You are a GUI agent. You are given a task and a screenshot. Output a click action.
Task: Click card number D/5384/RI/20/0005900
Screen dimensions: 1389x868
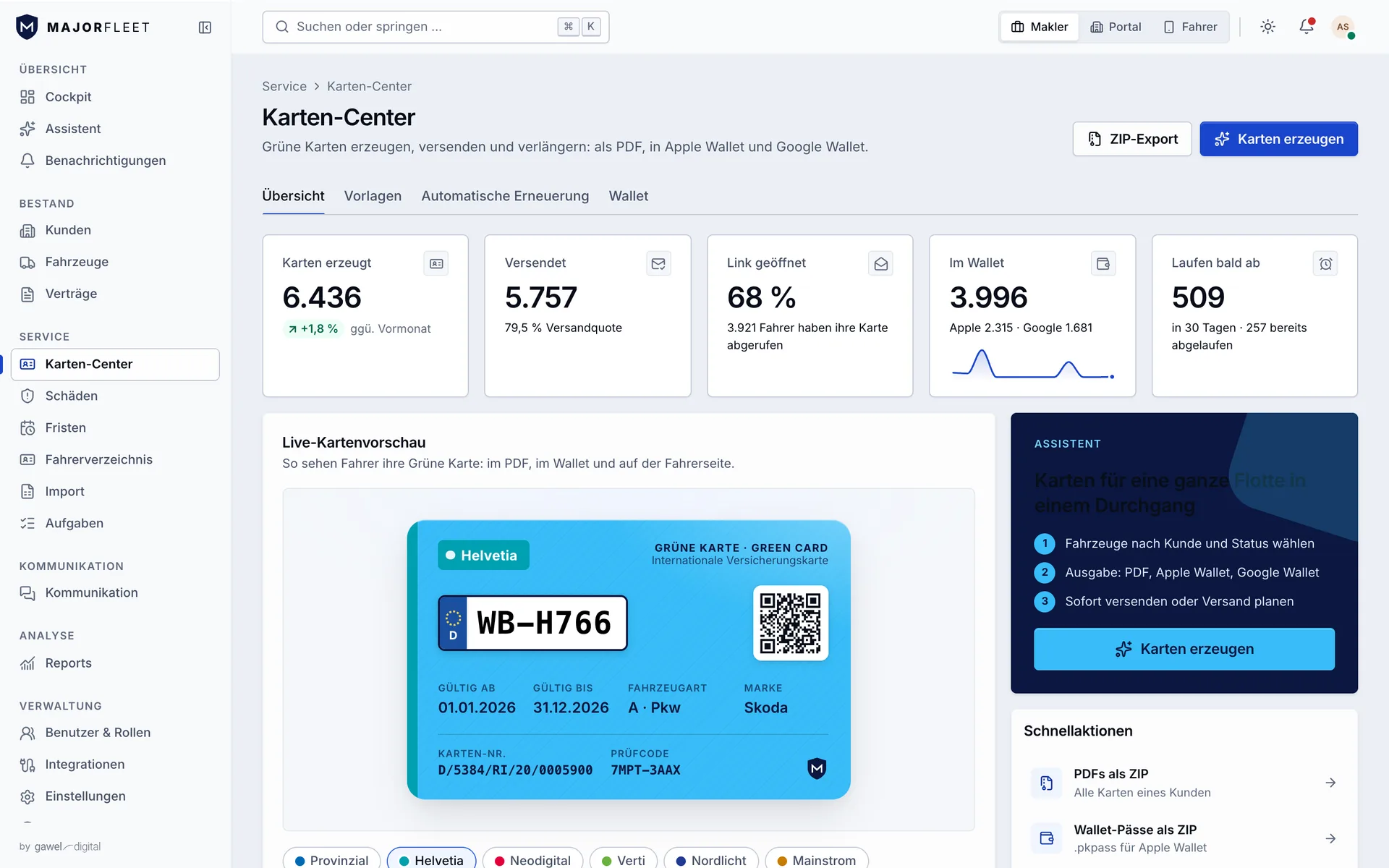[x=515, y=770]
